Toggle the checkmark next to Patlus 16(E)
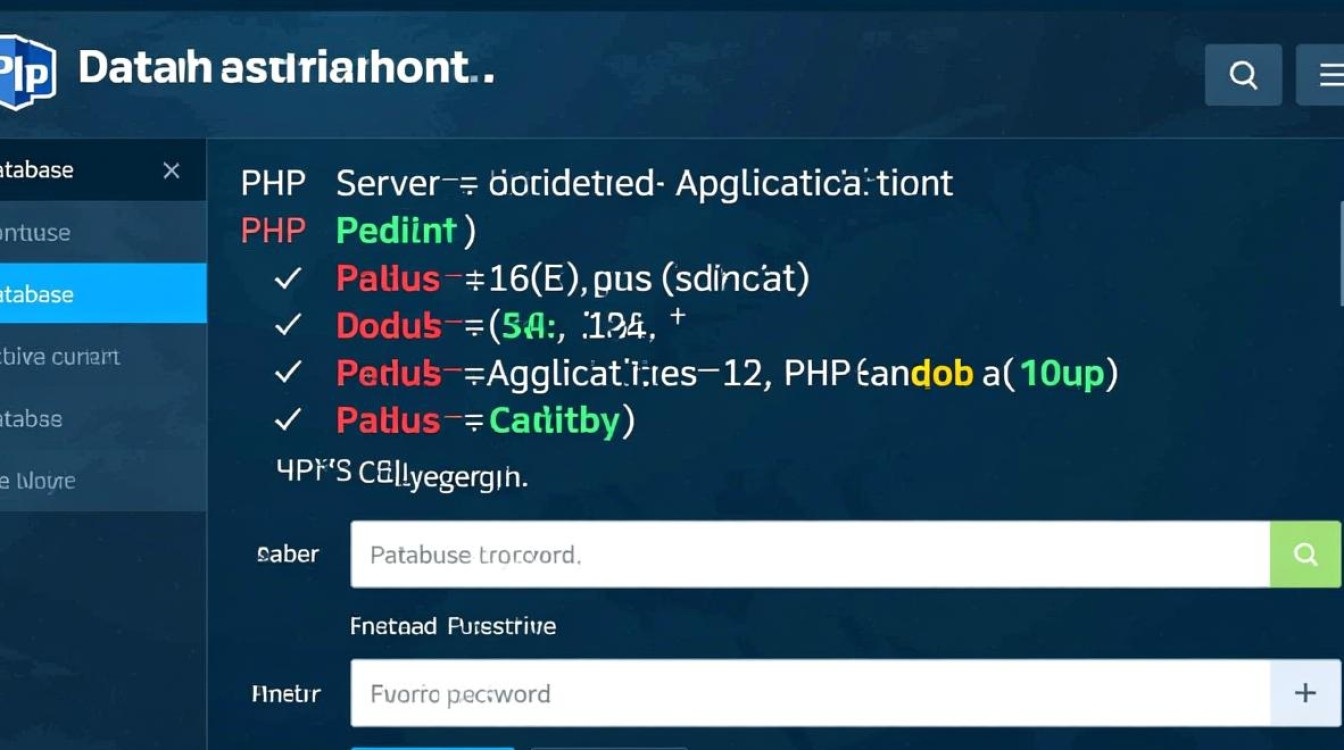Viewport: 1344px width, 750px height. pos(287,279)
